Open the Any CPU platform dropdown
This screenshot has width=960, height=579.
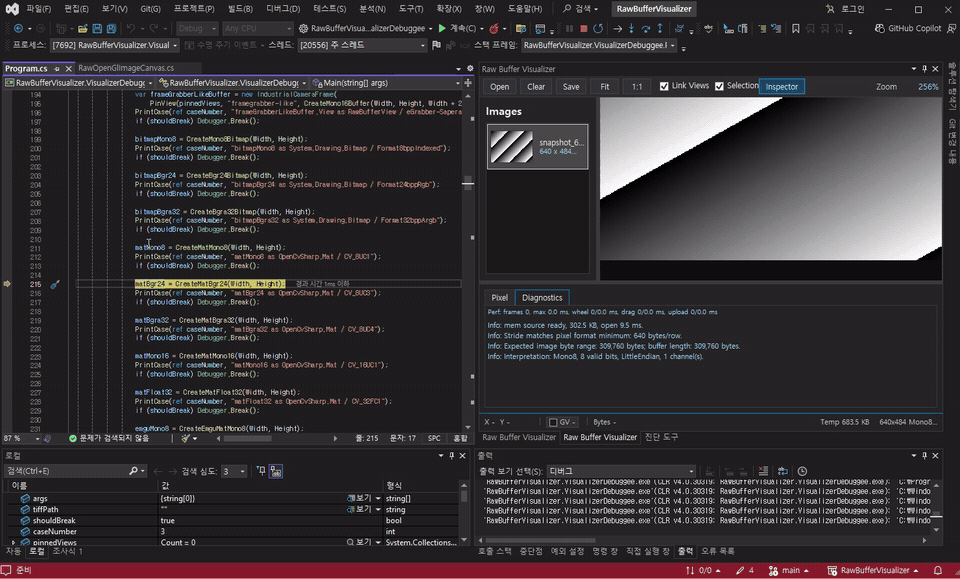[257, 29]
